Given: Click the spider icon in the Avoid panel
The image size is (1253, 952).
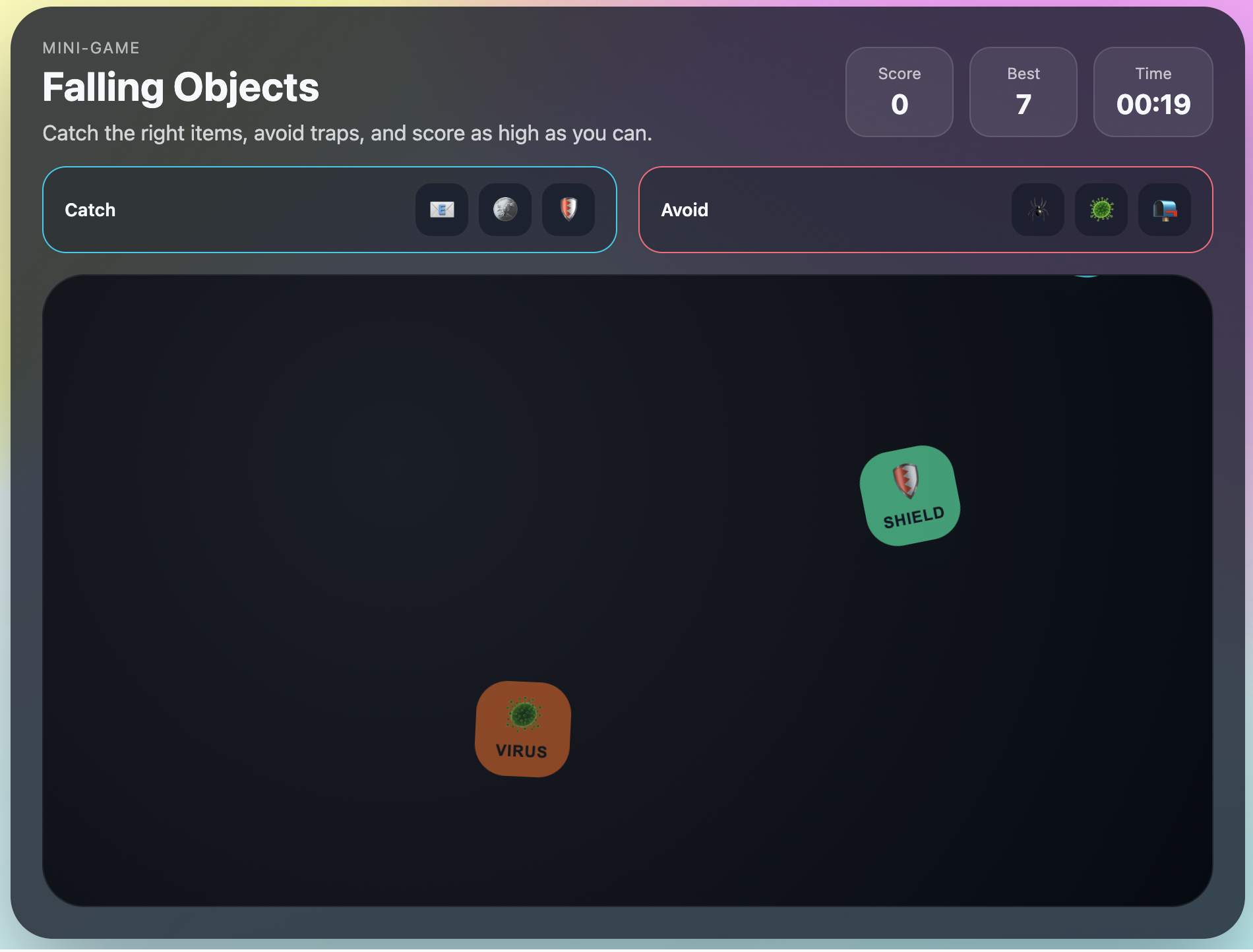Looking at the screenshot, I should pos(1037,210).
